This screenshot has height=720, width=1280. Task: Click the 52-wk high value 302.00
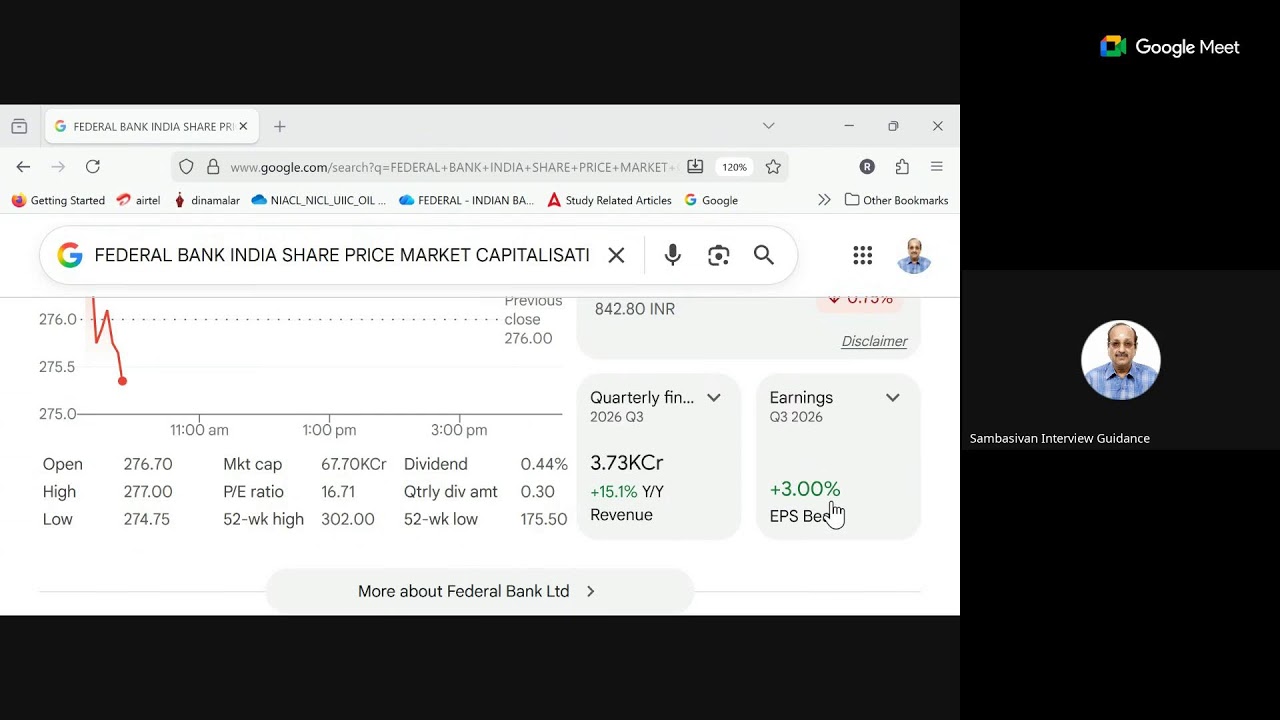[x=348, y=519]
